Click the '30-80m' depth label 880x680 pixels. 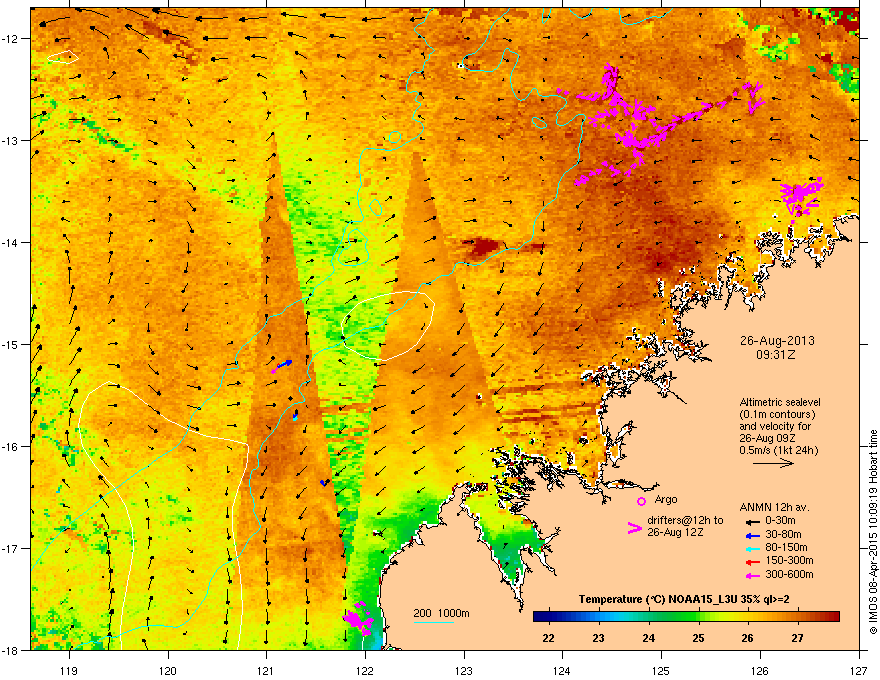[783, 534]
